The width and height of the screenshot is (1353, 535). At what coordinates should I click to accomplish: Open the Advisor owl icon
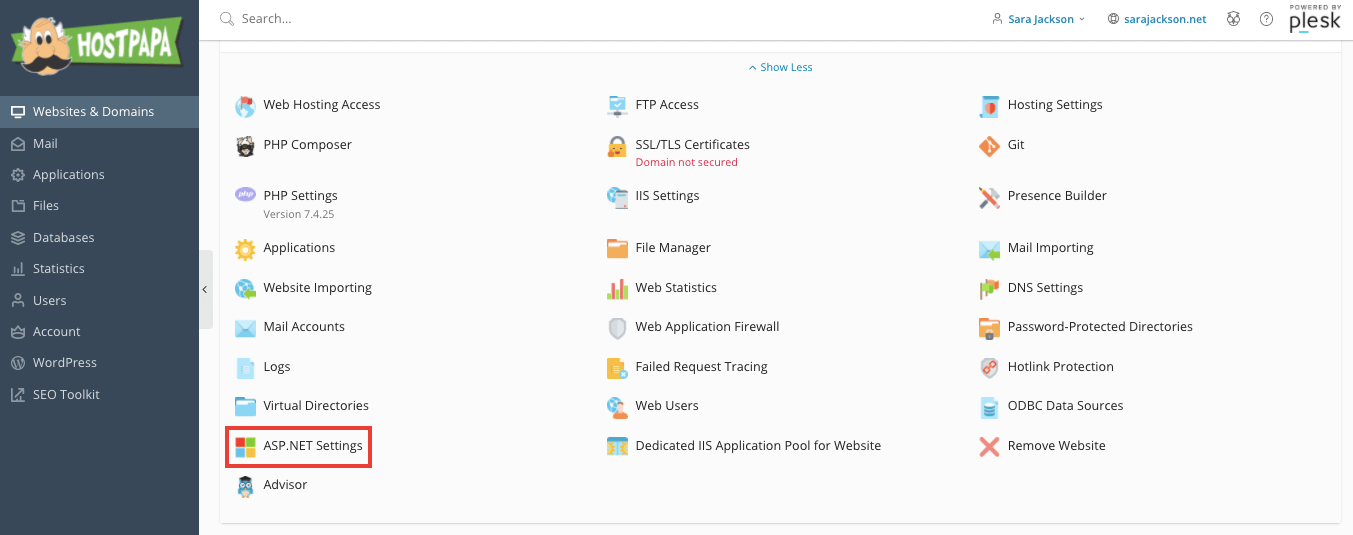tap(245, 486)
